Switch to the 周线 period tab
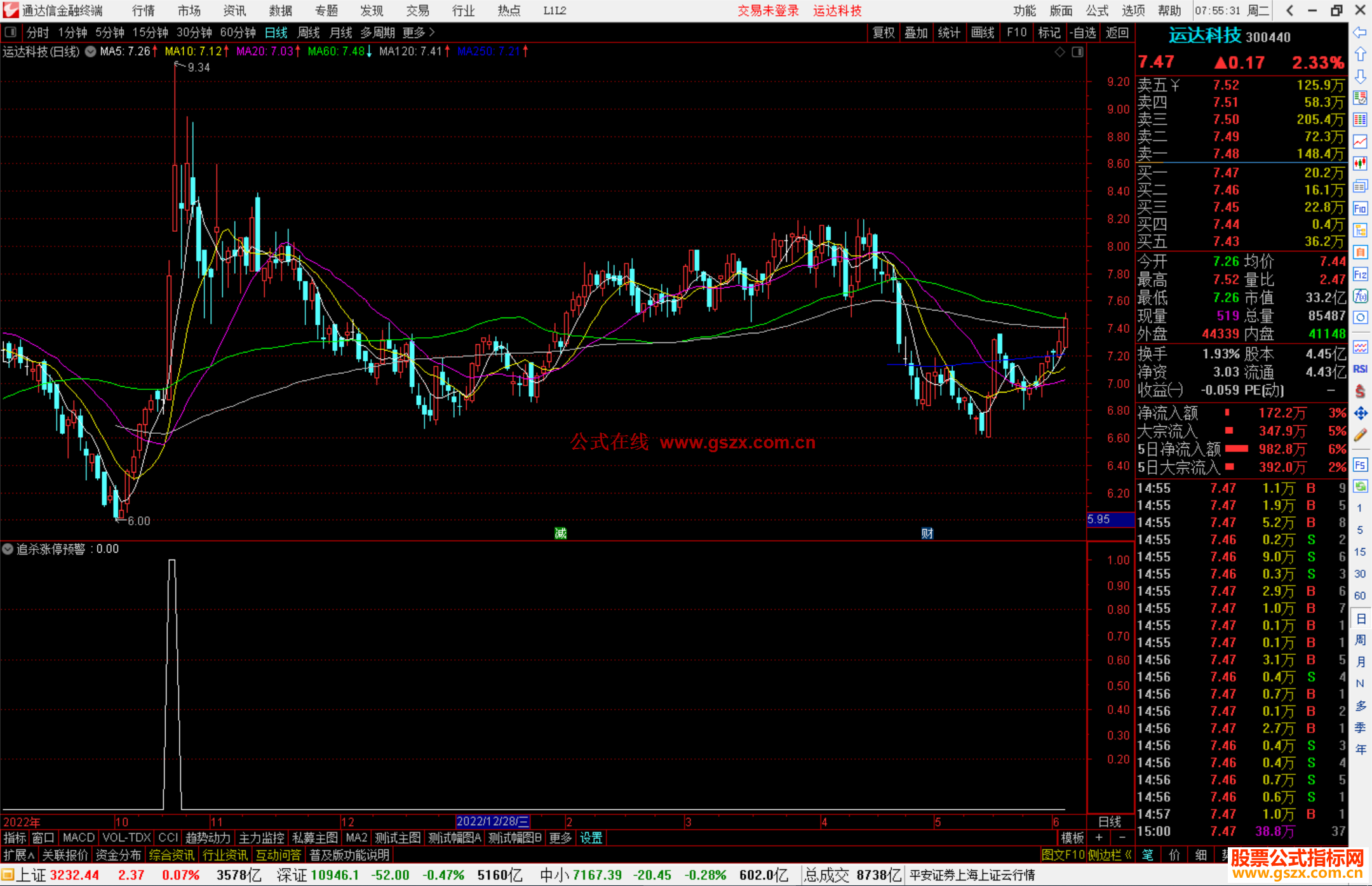 coord(309,32)
